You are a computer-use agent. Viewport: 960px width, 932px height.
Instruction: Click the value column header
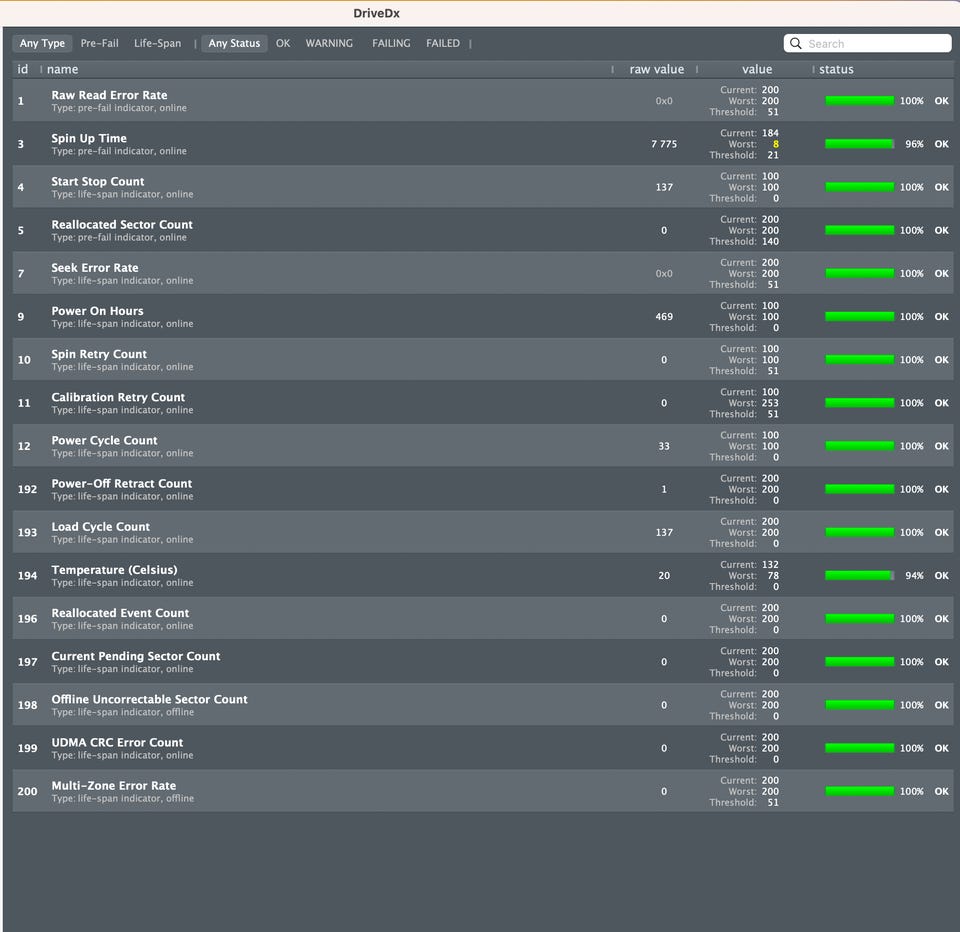click(757, 69)
